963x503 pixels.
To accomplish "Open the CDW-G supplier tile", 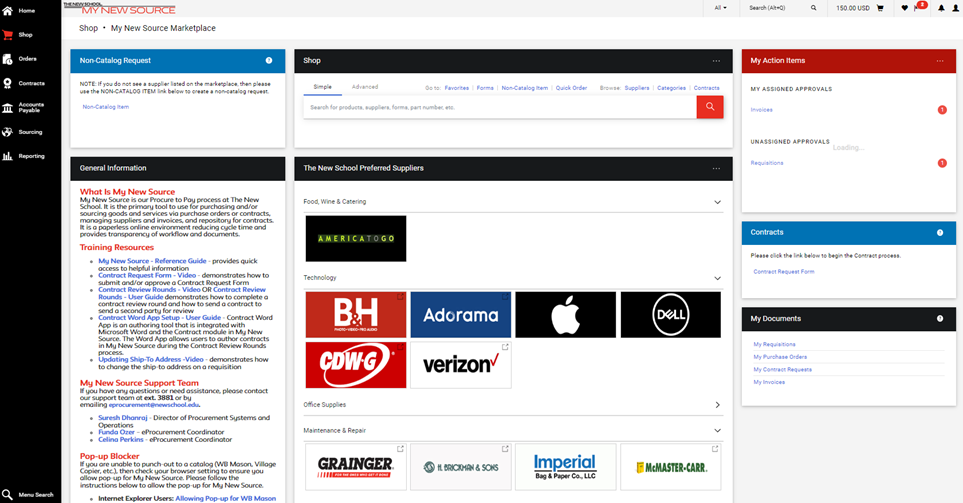I will click(356, 365).
